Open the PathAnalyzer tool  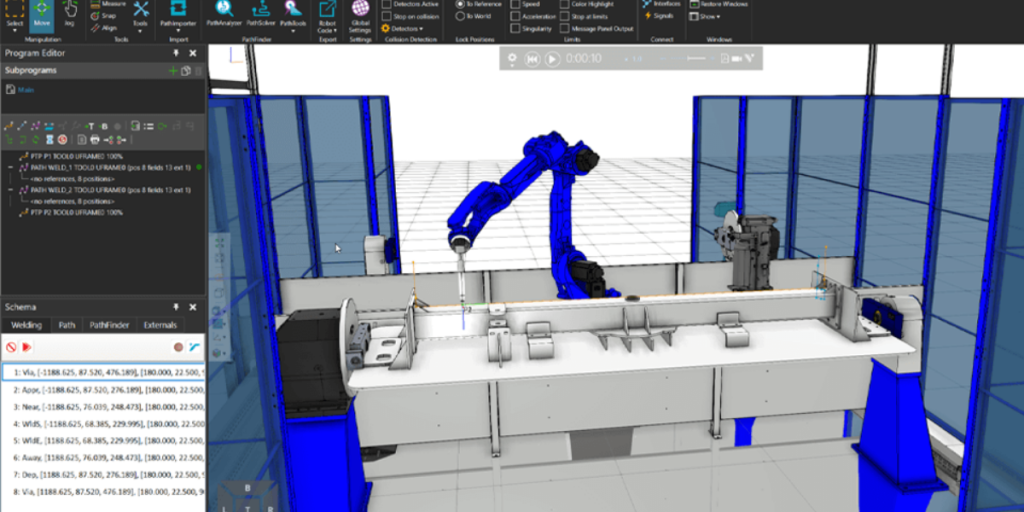pyautogui.click(x=223, y=13)
